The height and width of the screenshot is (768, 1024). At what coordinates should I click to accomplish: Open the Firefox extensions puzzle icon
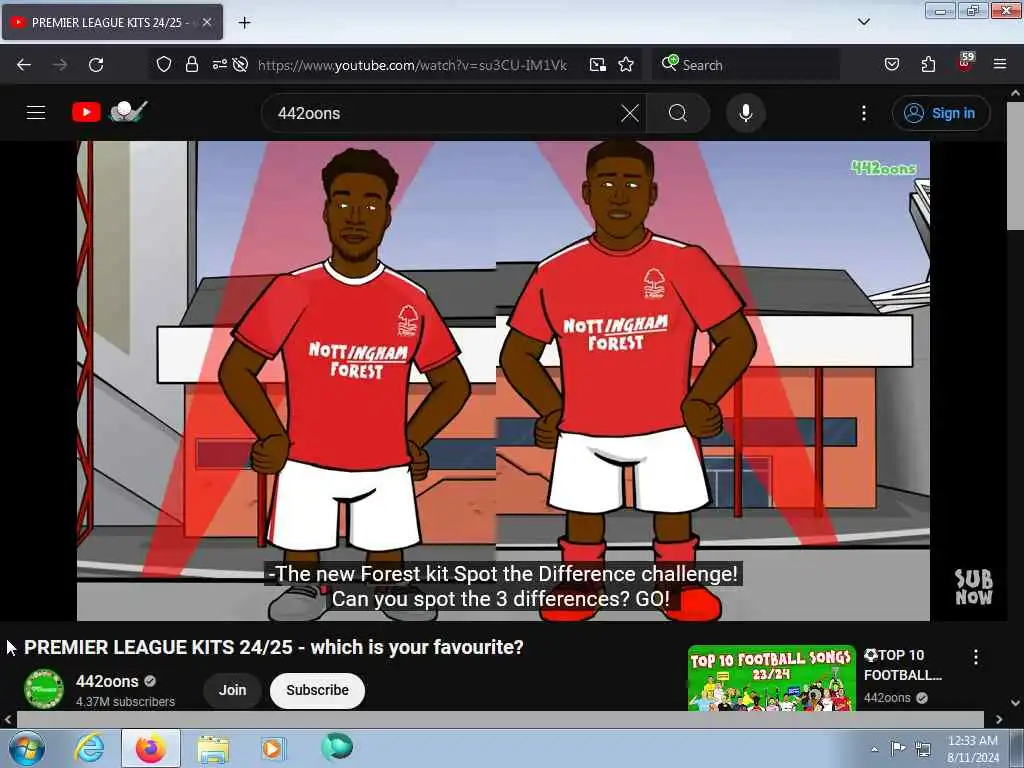928,64
